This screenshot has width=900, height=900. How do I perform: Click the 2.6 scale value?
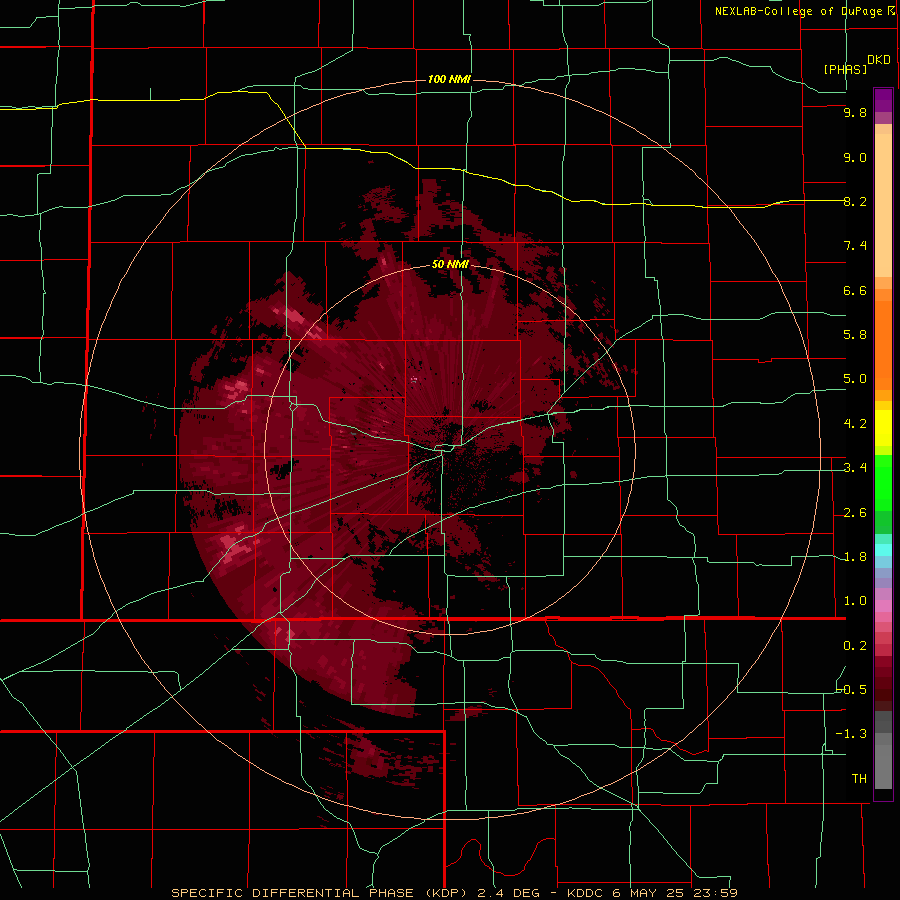coord(855,513)
